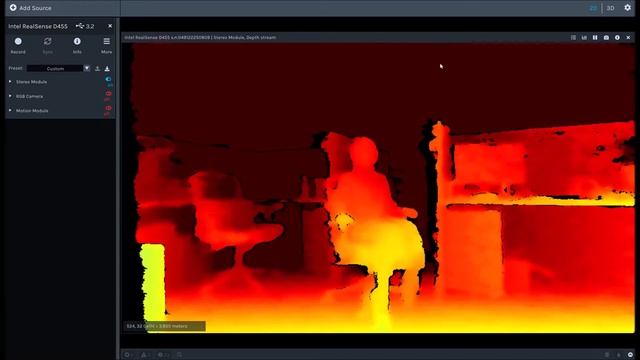Remove the Intel RealSense D455 device
The height and width of the screenshot is (360, 640).
110,26
